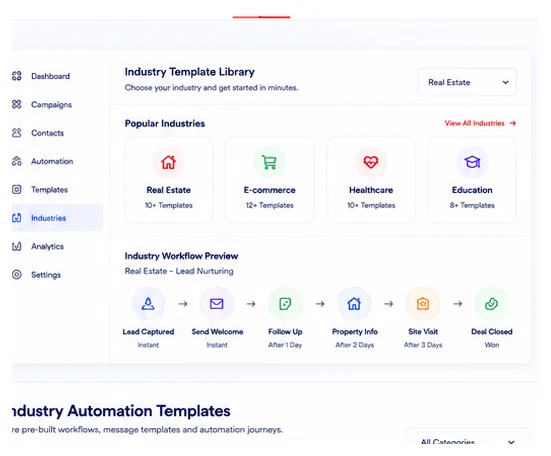Click the Popular Industries heading

click(x=165, y=123)
